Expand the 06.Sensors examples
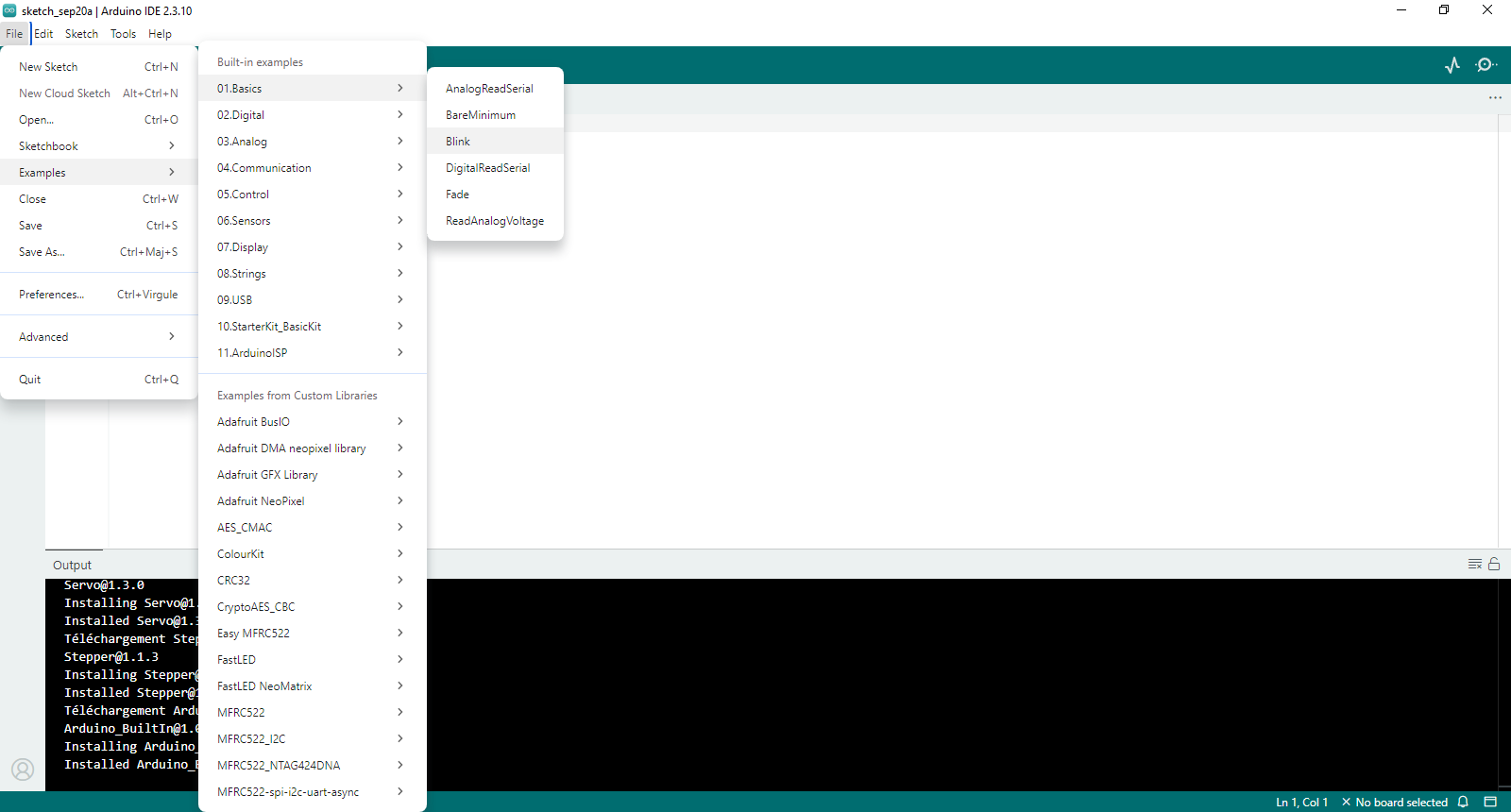1511x812 pixels. (x=313, y=221)
